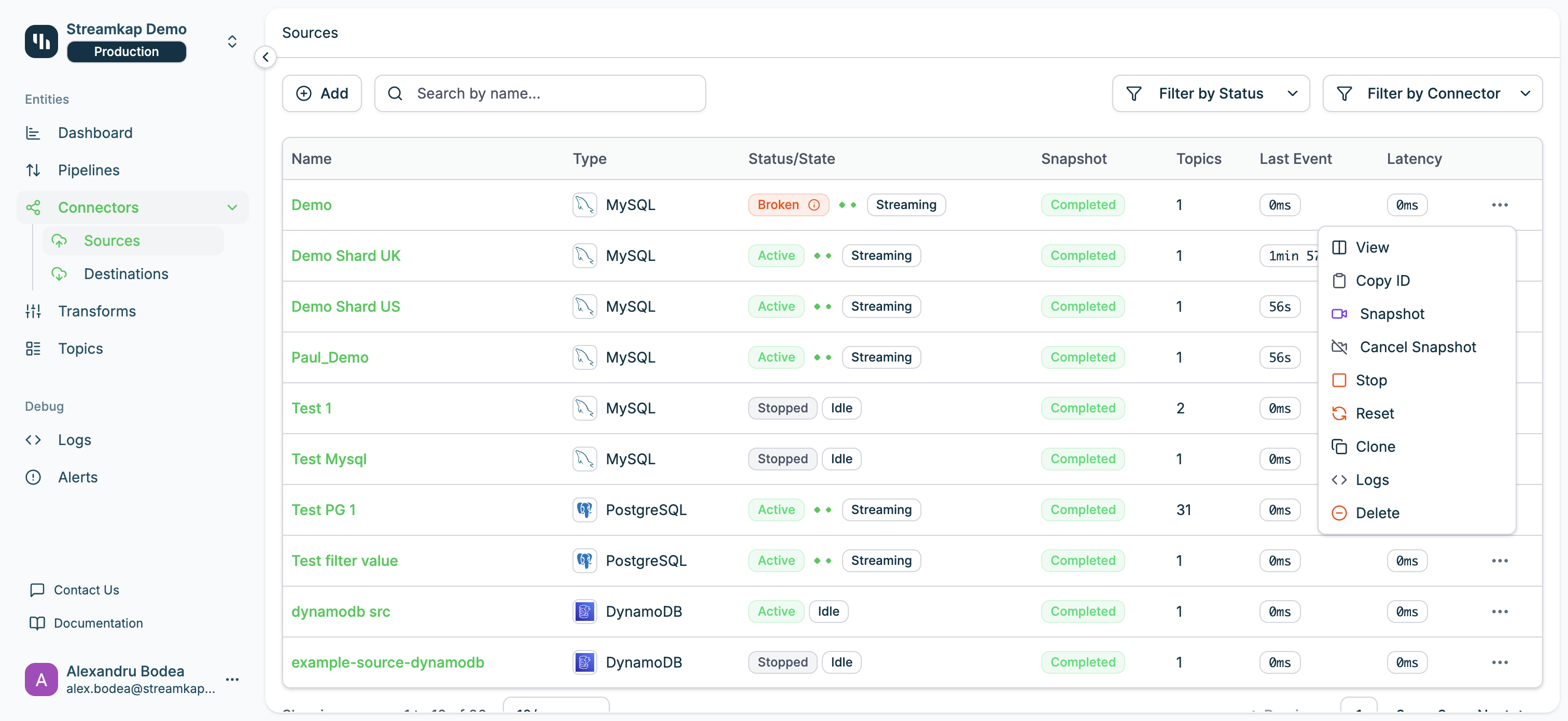1568x721 pixels.
Task: Click the Streamkap logo icon
Action: click(x=41, y=41)
